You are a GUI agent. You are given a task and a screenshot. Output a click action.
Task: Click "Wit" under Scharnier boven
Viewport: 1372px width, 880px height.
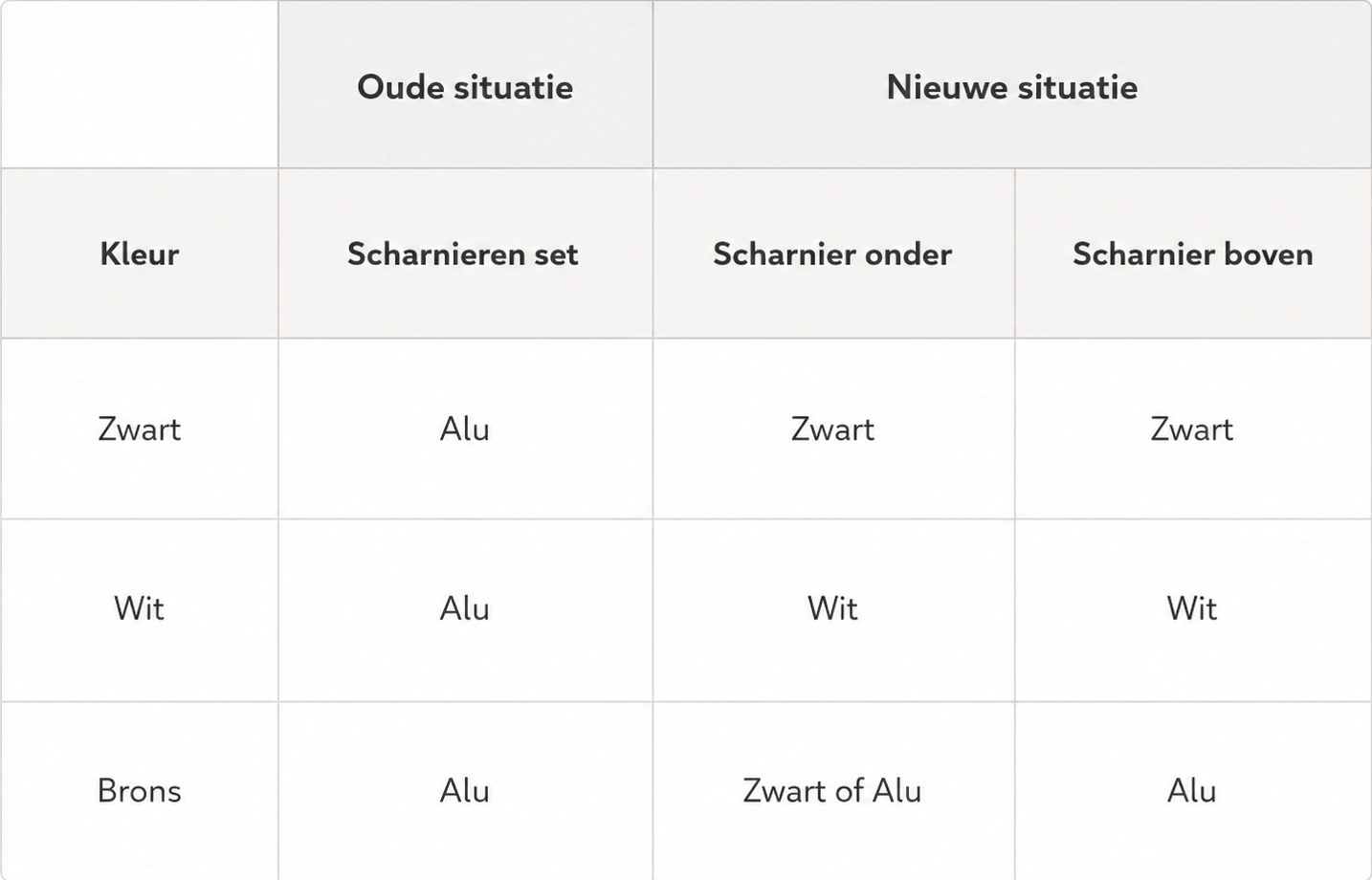(x=1193, y=608)
